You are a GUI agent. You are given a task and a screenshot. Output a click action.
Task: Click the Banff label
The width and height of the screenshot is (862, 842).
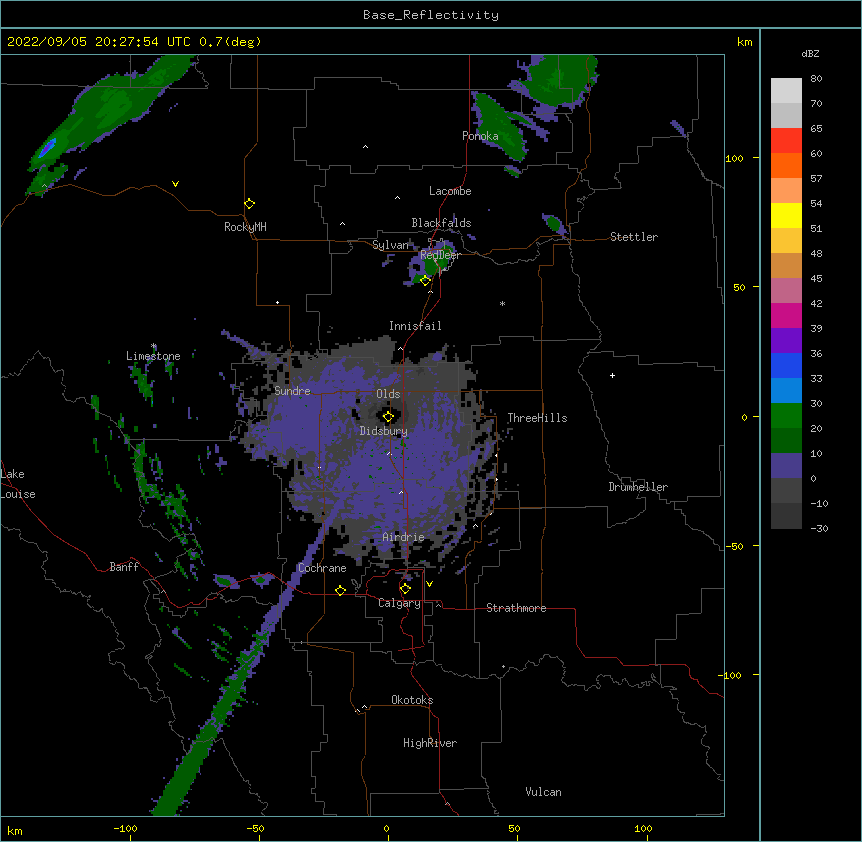click(124, 567)
